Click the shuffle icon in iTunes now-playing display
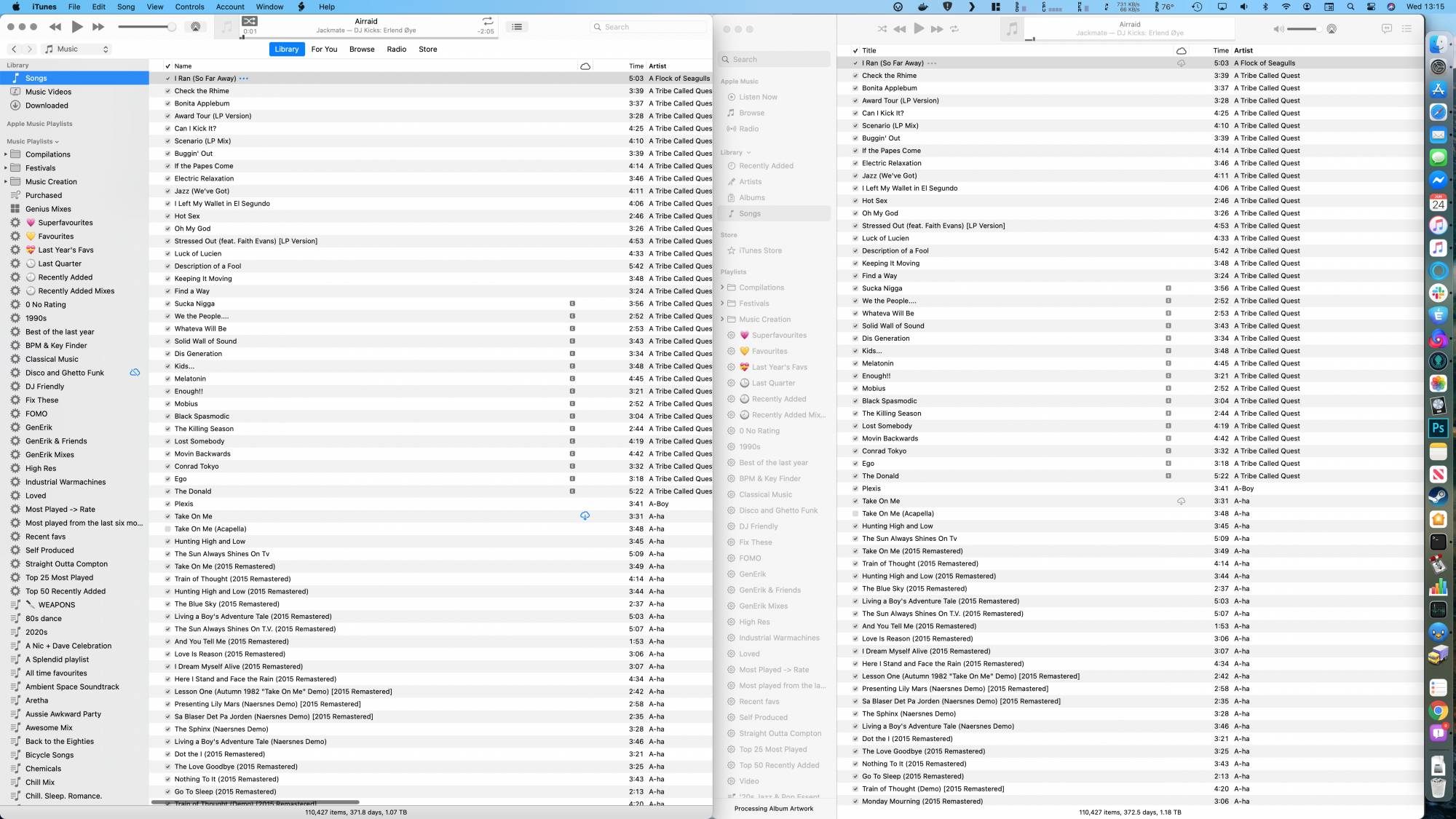 250,21
